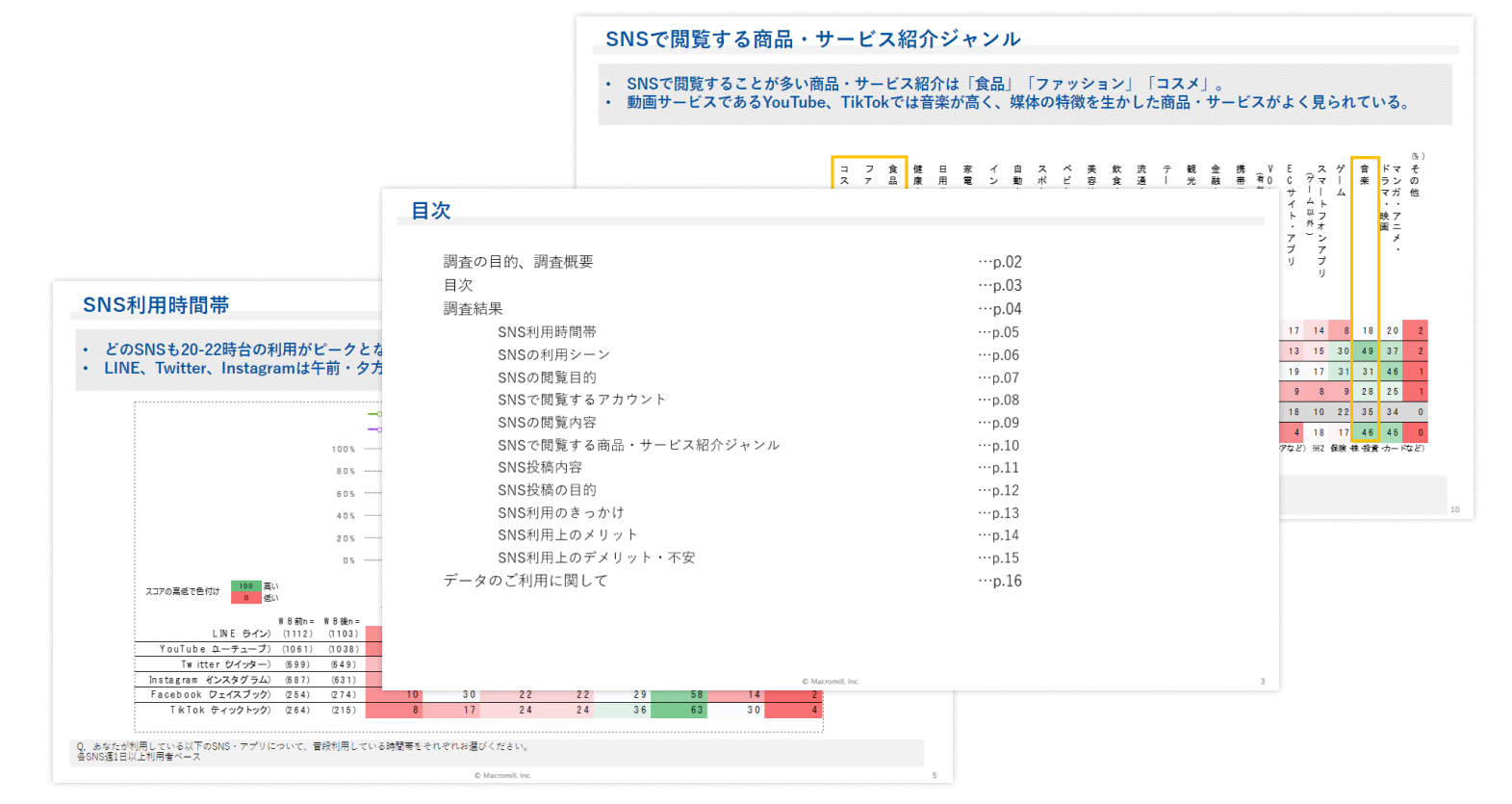
Task: Select the スコアの高低で色付け legend label
Action: point(182,591)
